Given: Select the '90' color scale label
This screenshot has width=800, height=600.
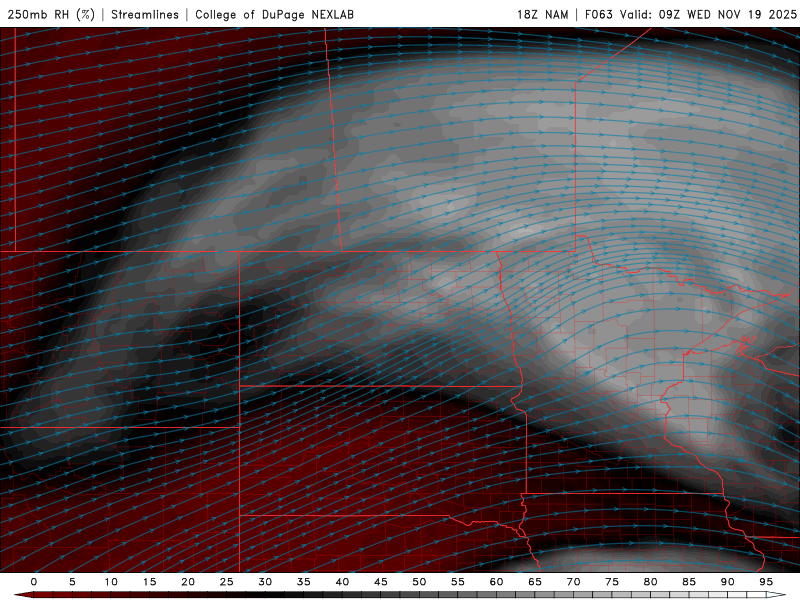Looking at the screenshot, I should pyautogui.click(x=727, y=582).
